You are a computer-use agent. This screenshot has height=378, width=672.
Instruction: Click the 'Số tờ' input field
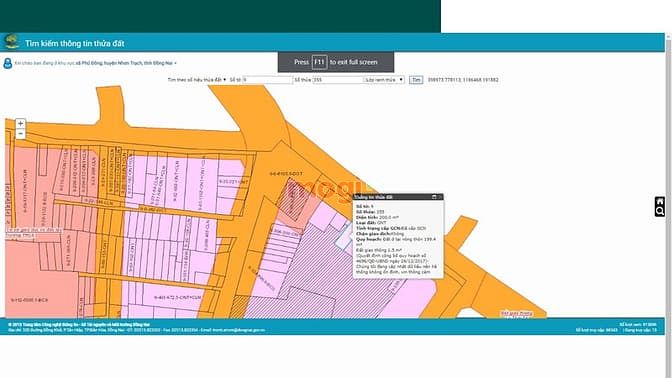coord(268,80)
